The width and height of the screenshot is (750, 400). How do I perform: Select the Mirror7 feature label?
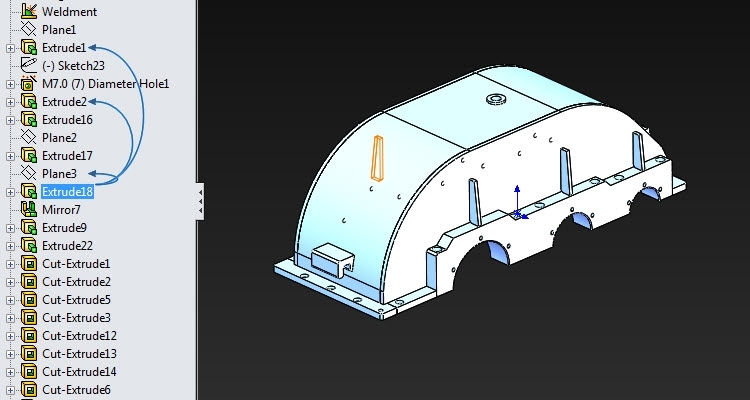(x=61, y=210)
